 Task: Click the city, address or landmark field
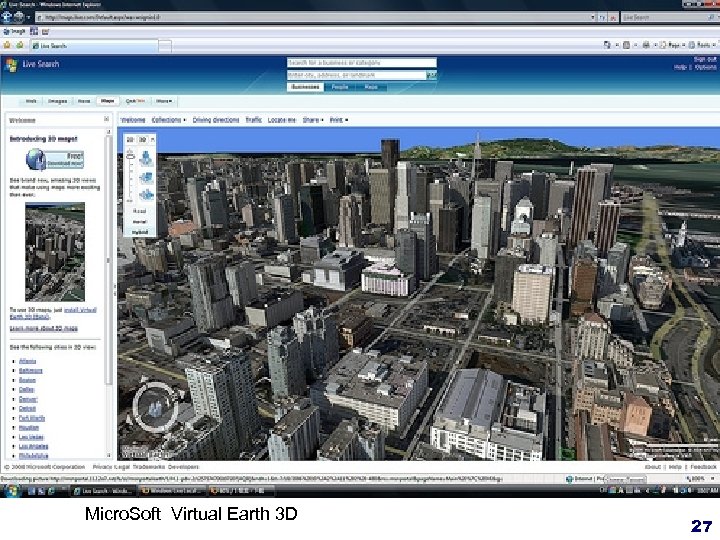click(357, 75)
